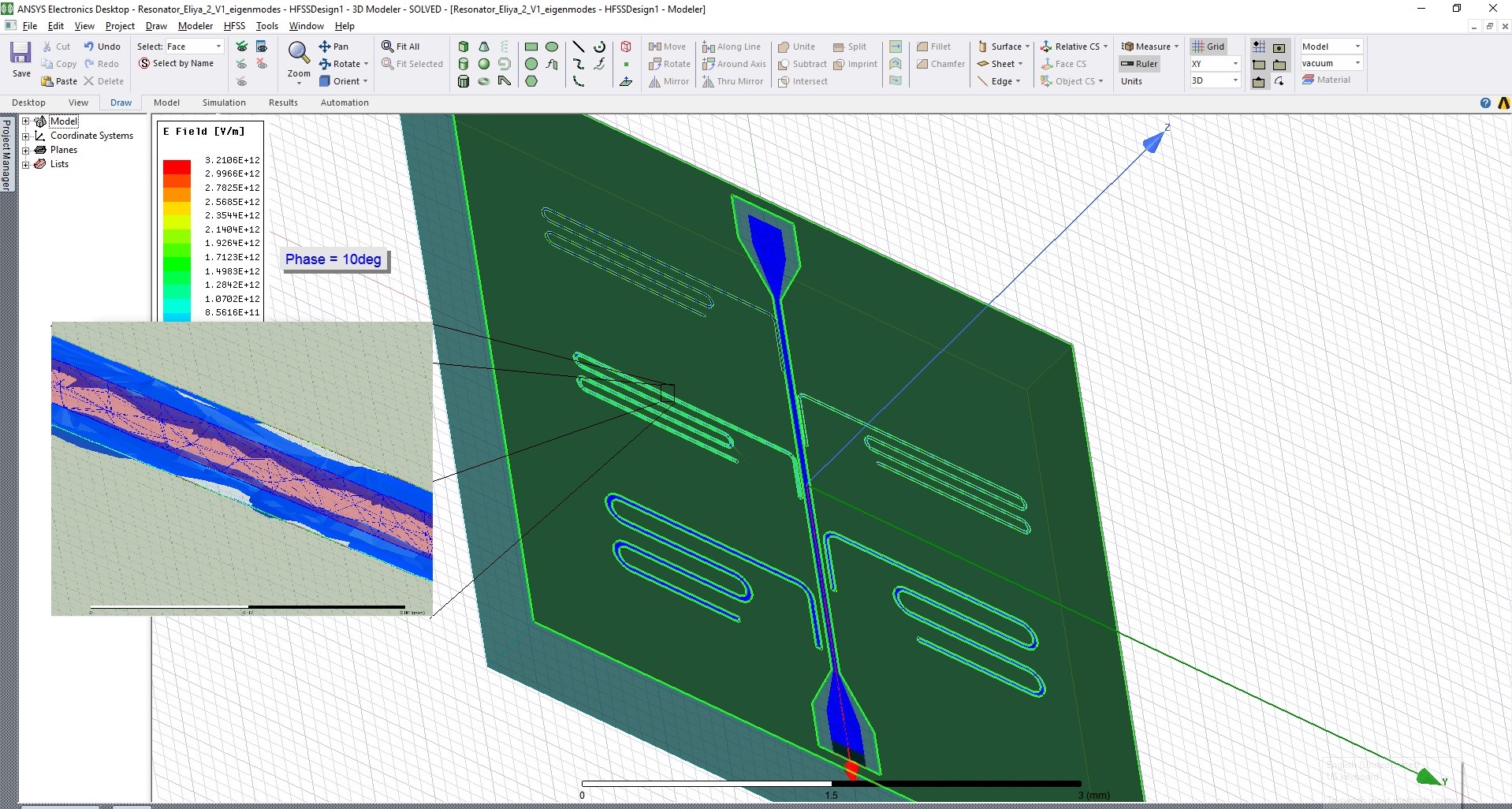Click the Draw line tool icon

coord(578,47)
